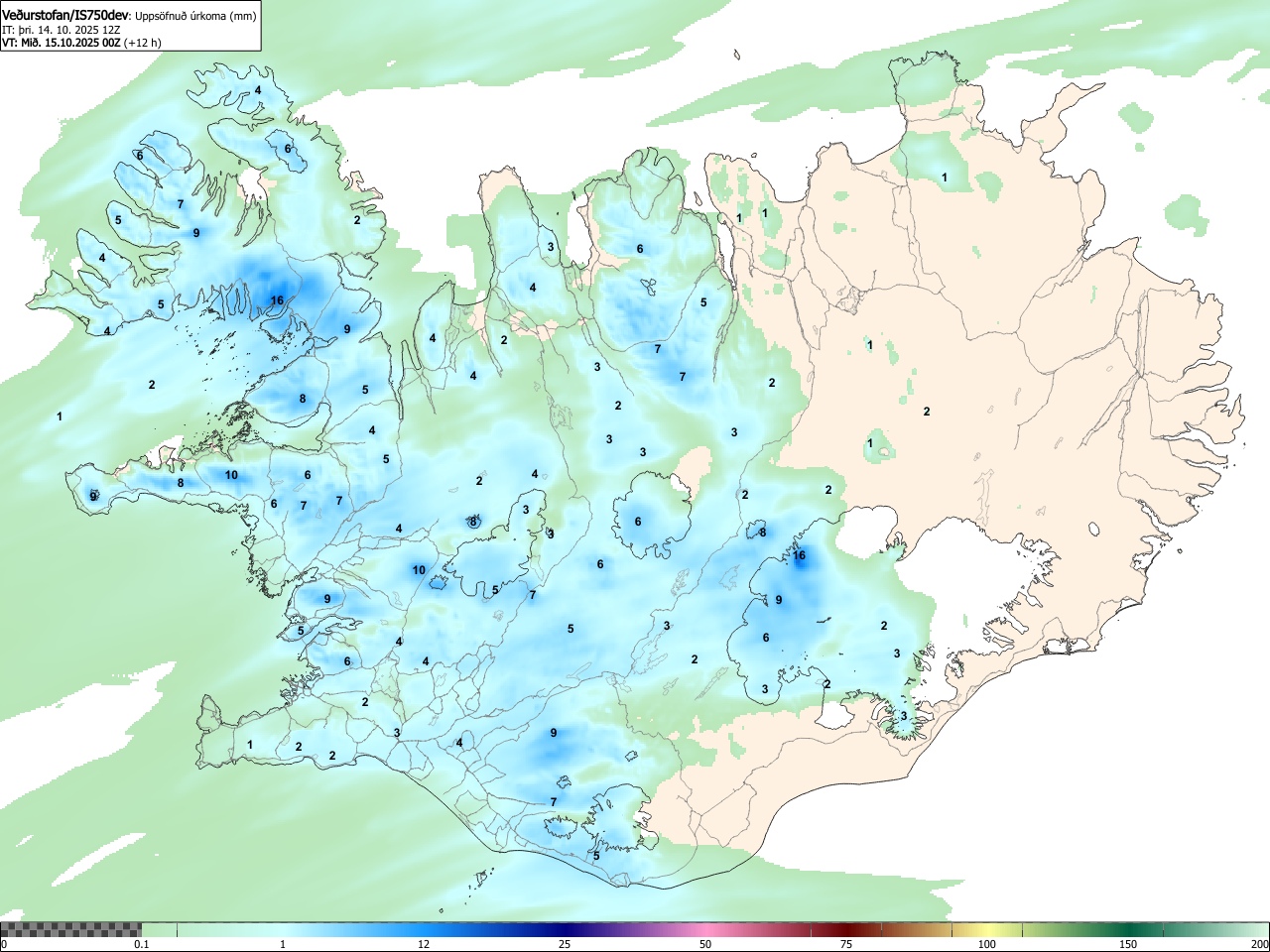The image size is (1270, 952).
Task: Click the 6 mm value on Hofsjökull glacier
Action: click(638, 522)
